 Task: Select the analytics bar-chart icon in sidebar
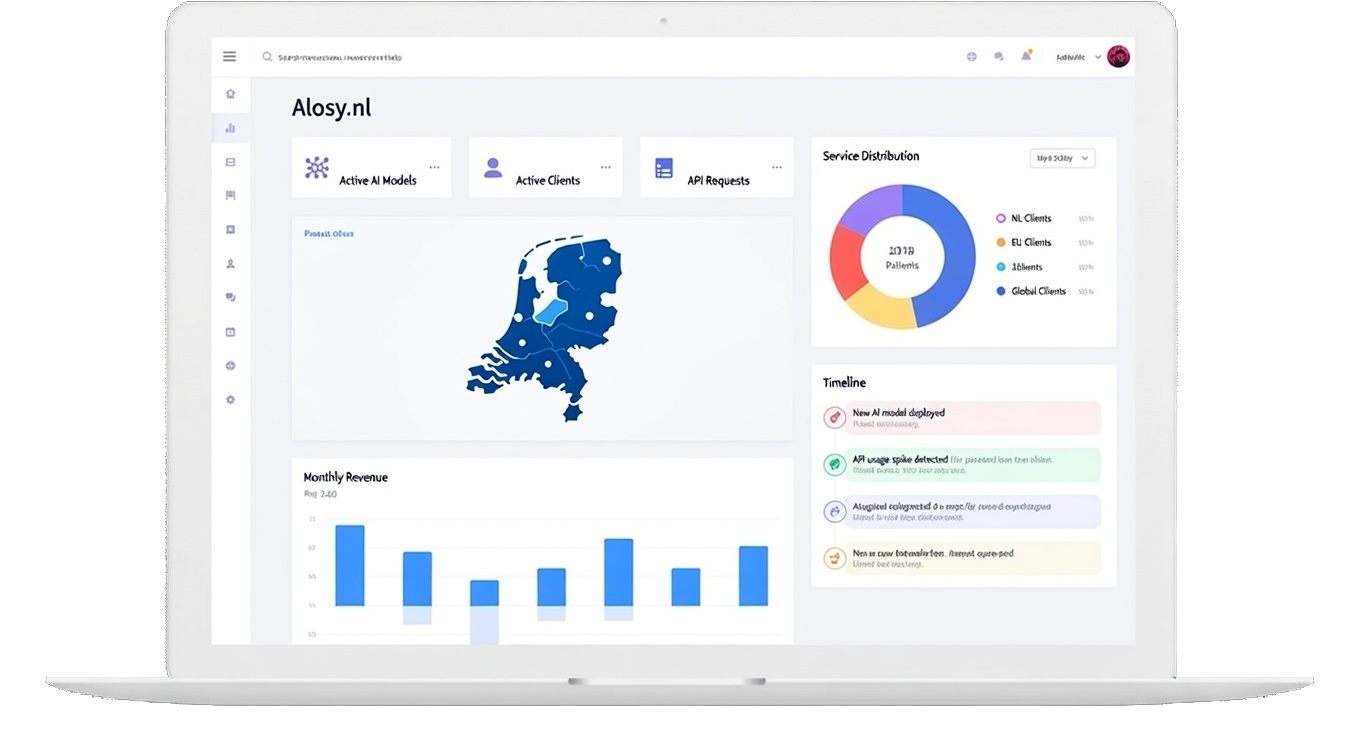tap(229, 127)
